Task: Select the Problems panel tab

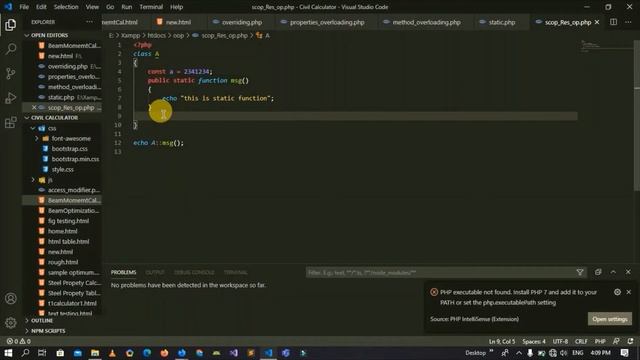Action: click(123, 272)
